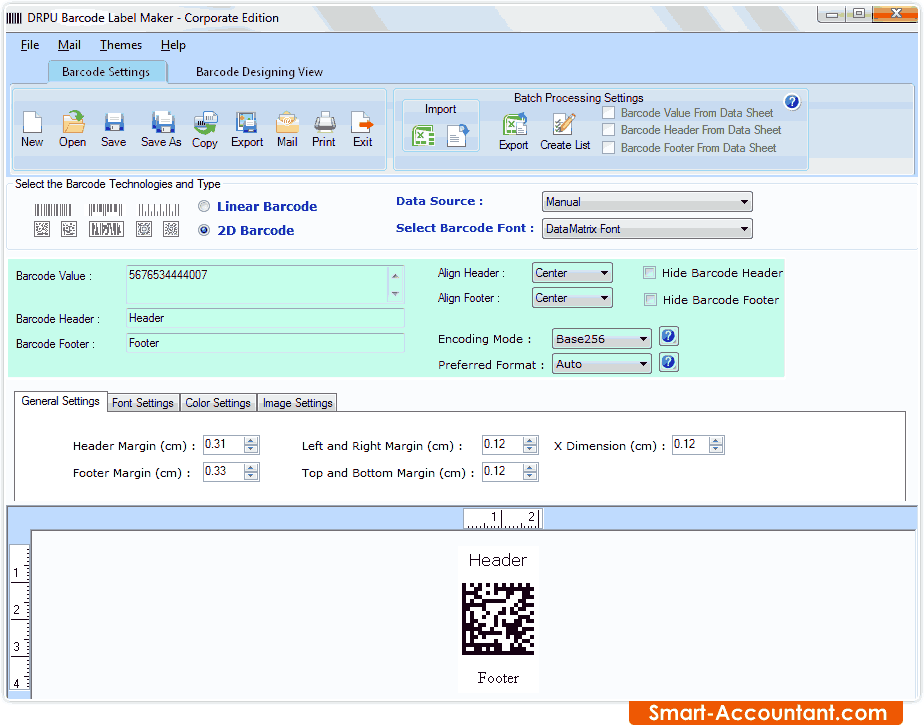The image size is (924, 725).
Task: Increase Header Margin using its stepper
Action: [251, 440]
